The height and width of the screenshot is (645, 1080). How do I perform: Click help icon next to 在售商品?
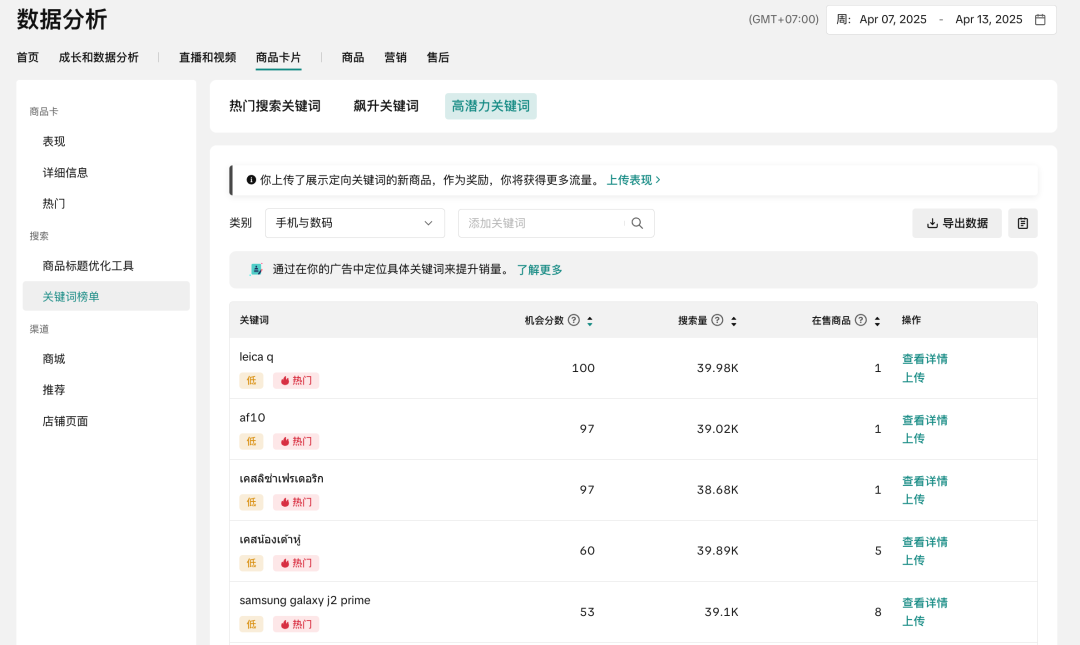(x=861, y=320)
